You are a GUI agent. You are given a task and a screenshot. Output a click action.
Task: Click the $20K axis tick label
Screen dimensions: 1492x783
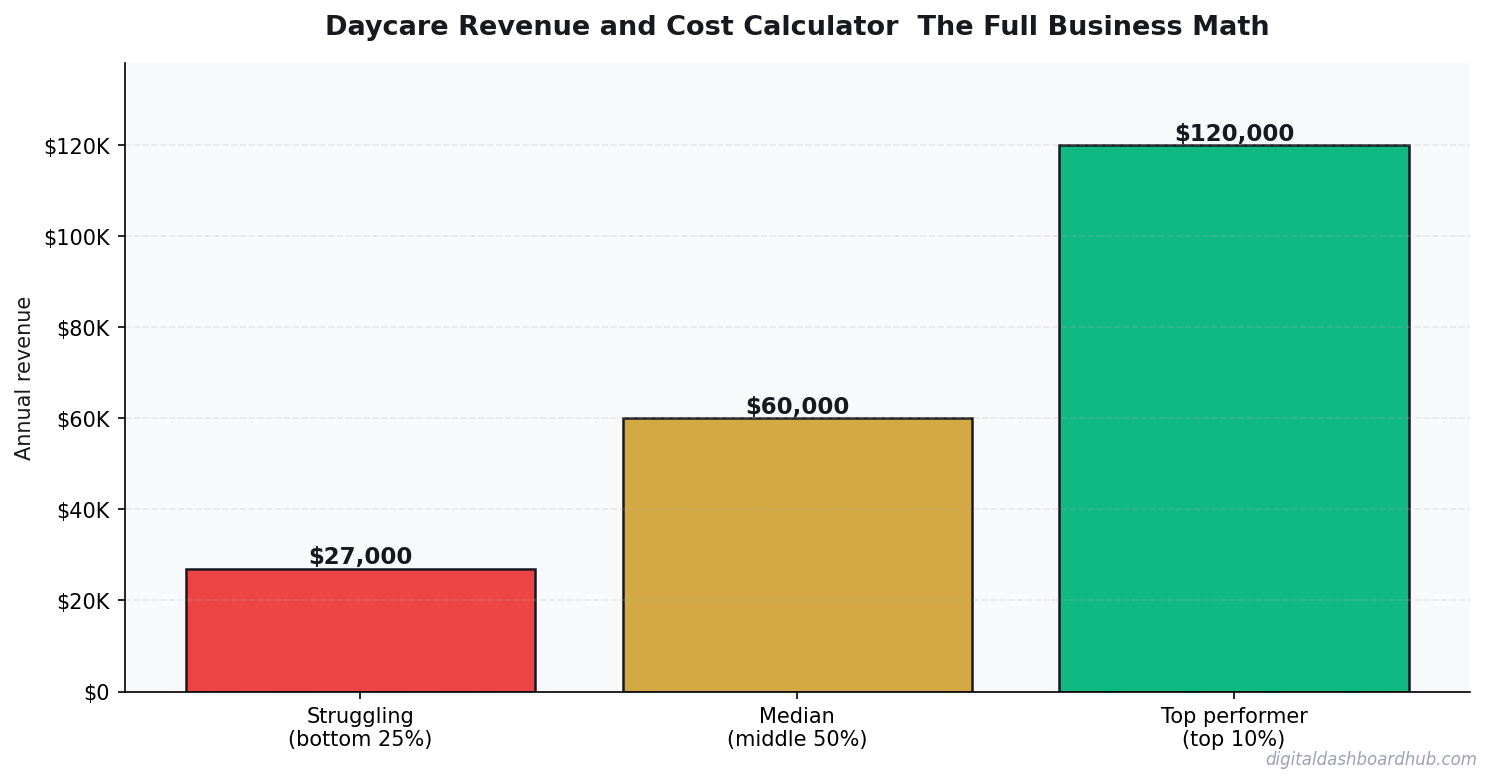coord(85,601)
